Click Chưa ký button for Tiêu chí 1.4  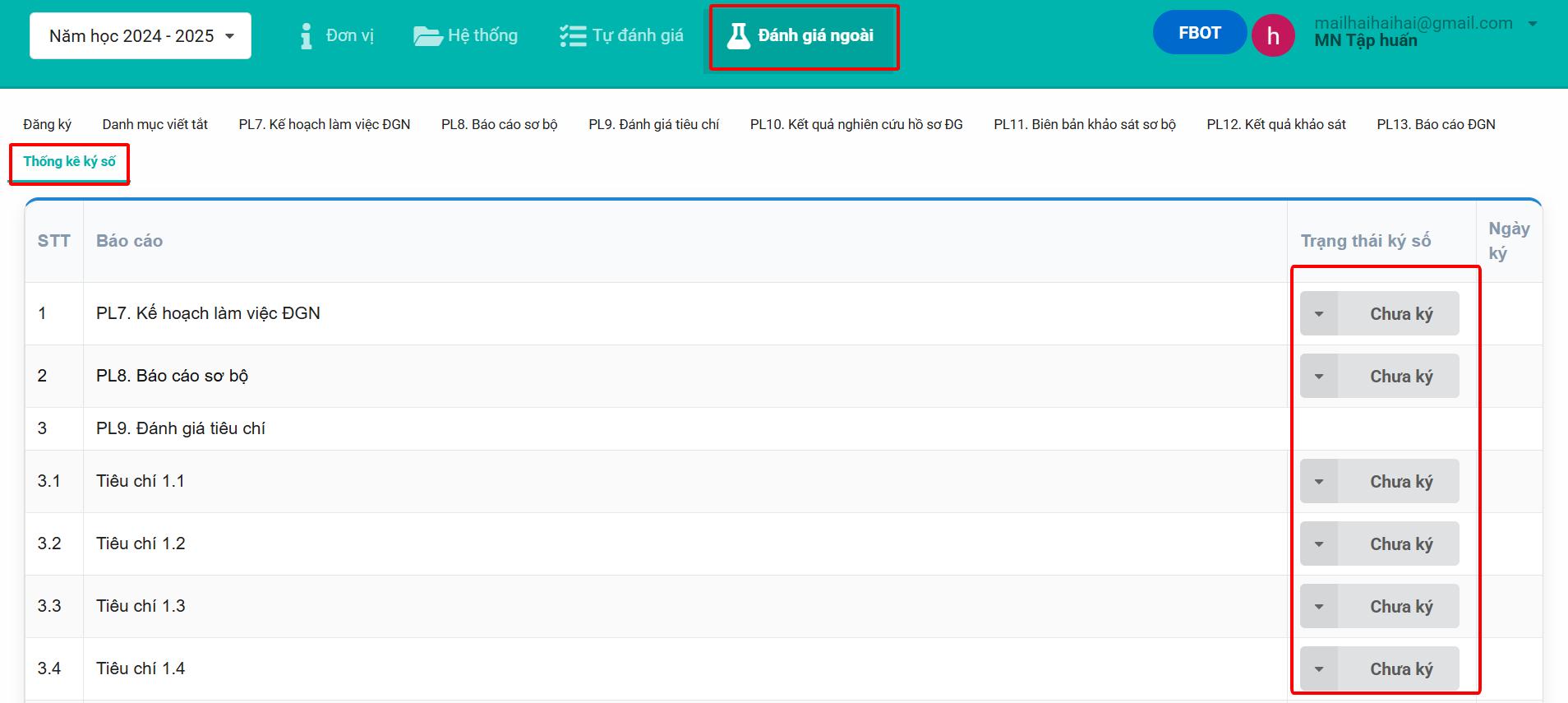tap(1400, 669)
